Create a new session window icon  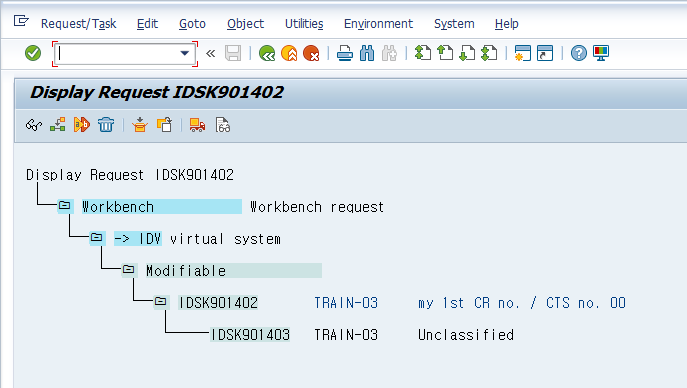coord(523,53)
